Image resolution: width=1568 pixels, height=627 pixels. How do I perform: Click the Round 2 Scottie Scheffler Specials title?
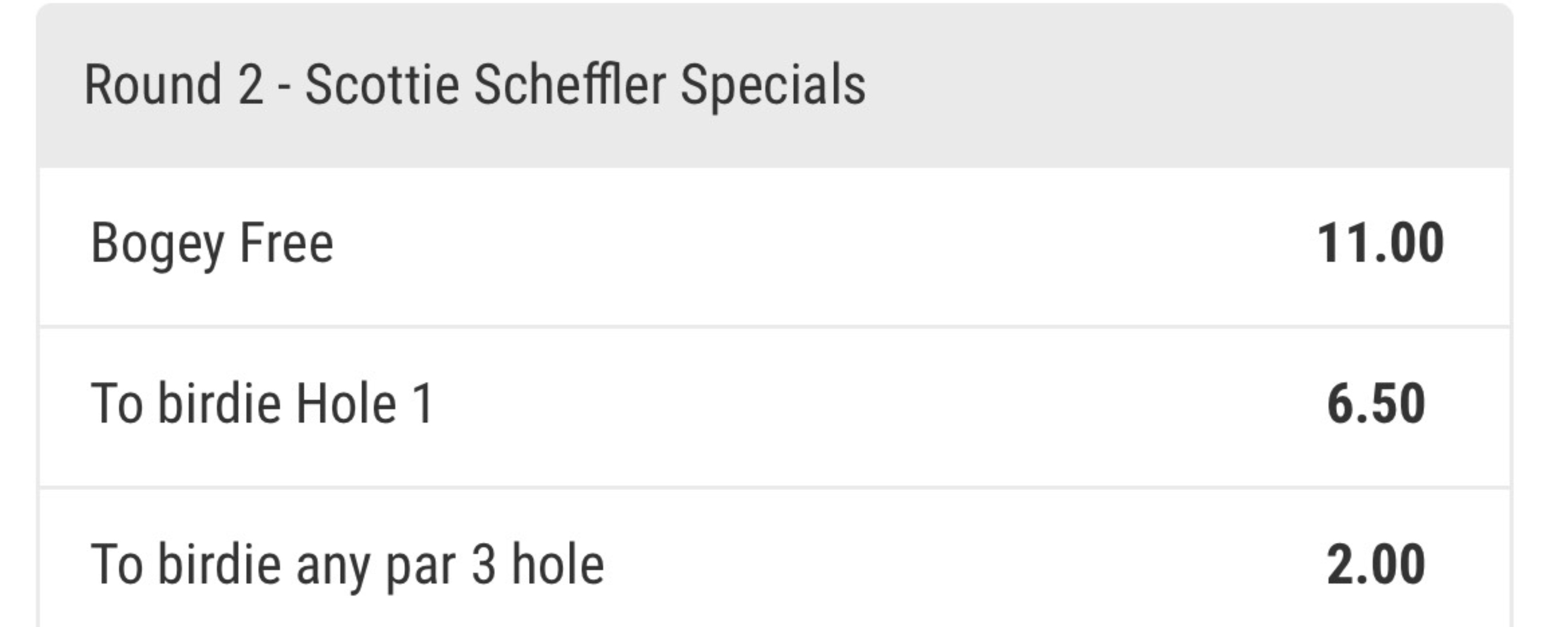475,85
